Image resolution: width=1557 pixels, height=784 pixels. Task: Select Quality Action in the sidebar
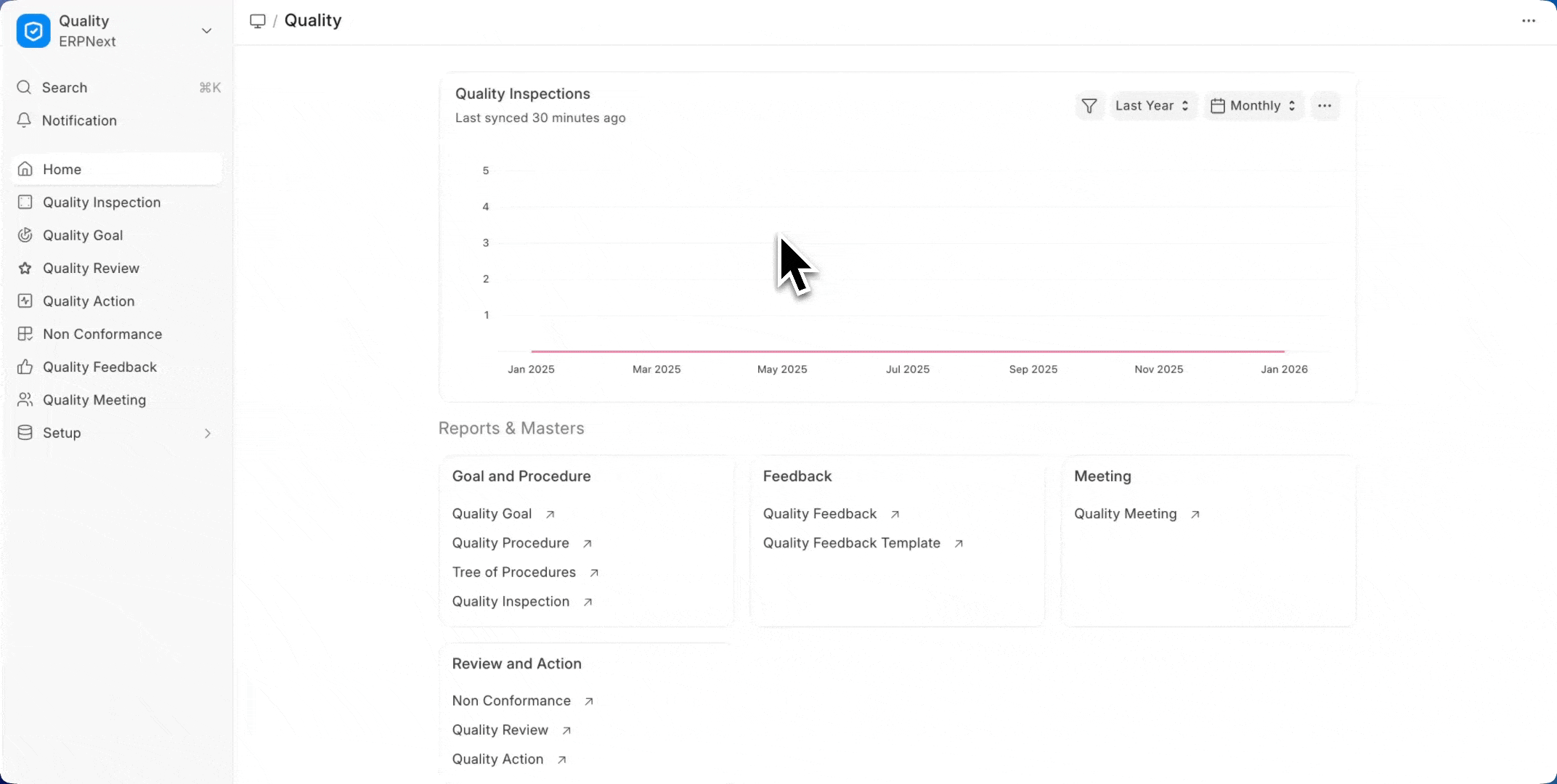coord(89,301)
